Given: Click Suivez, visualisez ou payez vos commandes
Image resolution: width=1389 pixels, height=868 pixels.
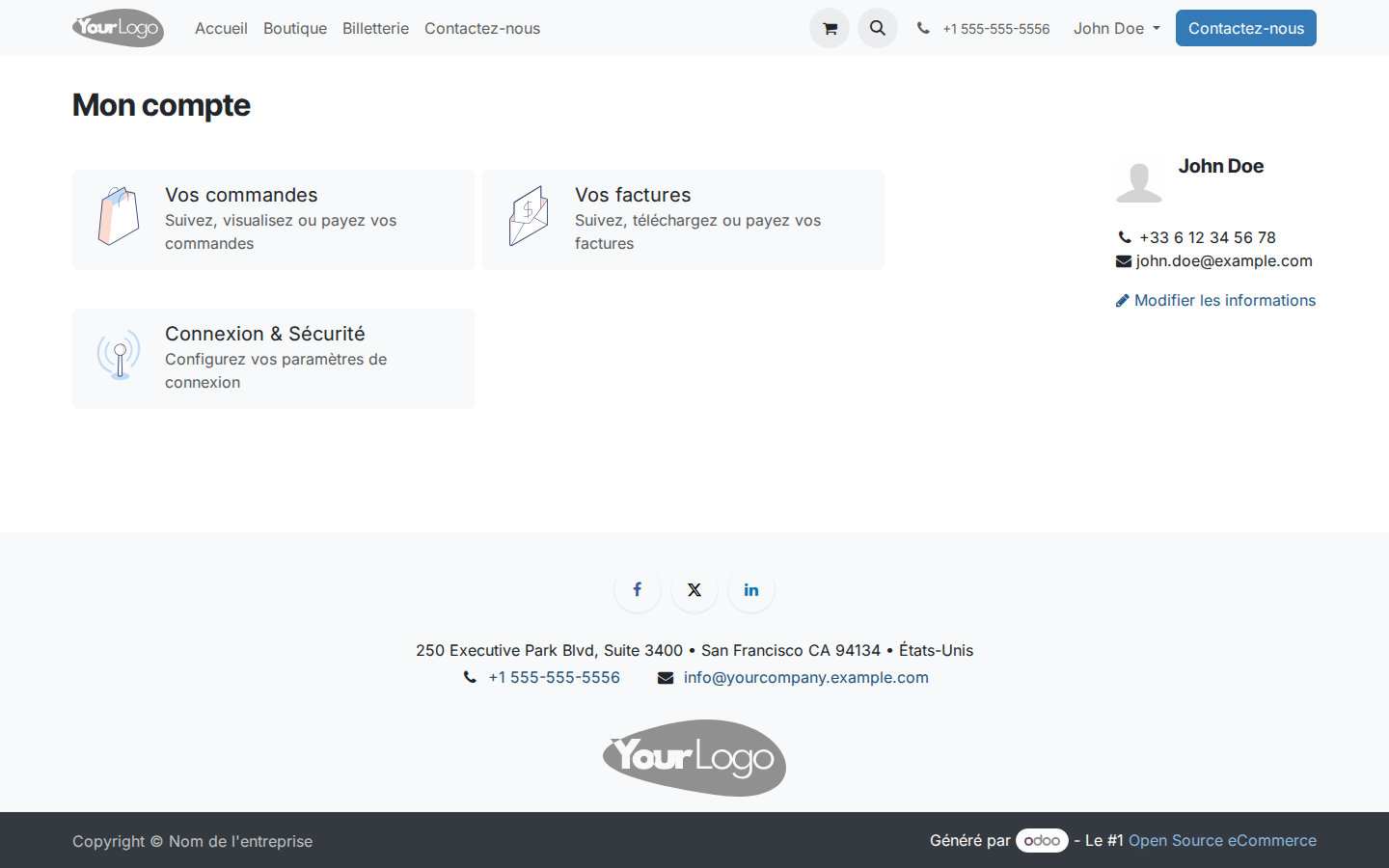Looking at the screenshot, I should point(281,231).
